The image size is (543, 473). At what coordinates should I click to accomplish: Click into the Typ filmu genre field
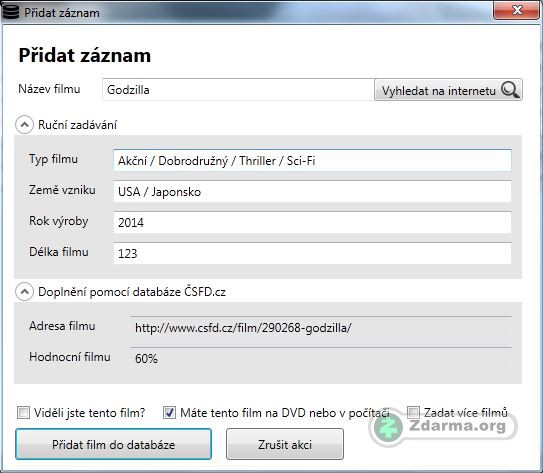point(312,161)
